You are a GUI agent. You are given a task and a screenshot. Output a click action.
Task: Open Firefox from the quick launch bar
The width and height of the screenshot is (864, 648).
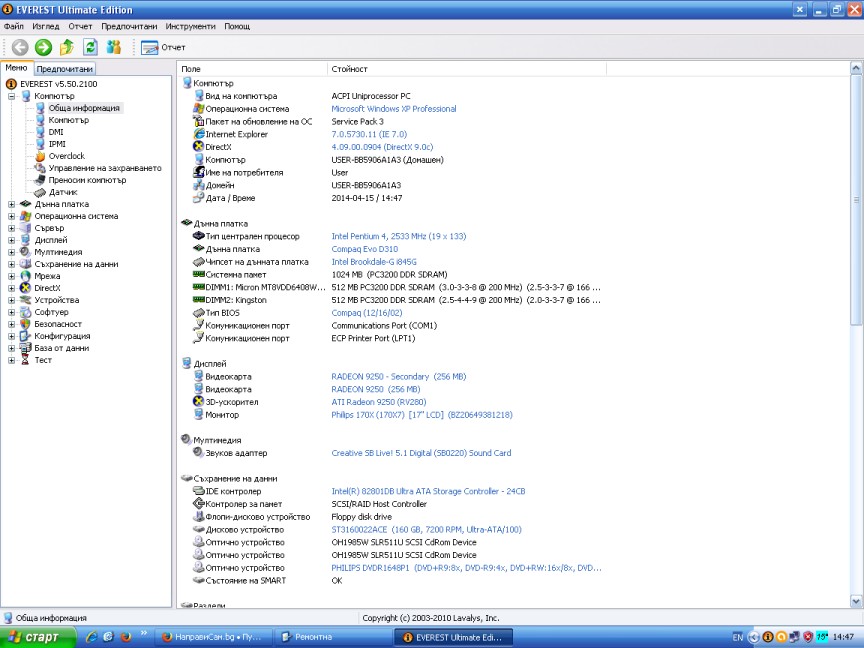pos(126,636)
